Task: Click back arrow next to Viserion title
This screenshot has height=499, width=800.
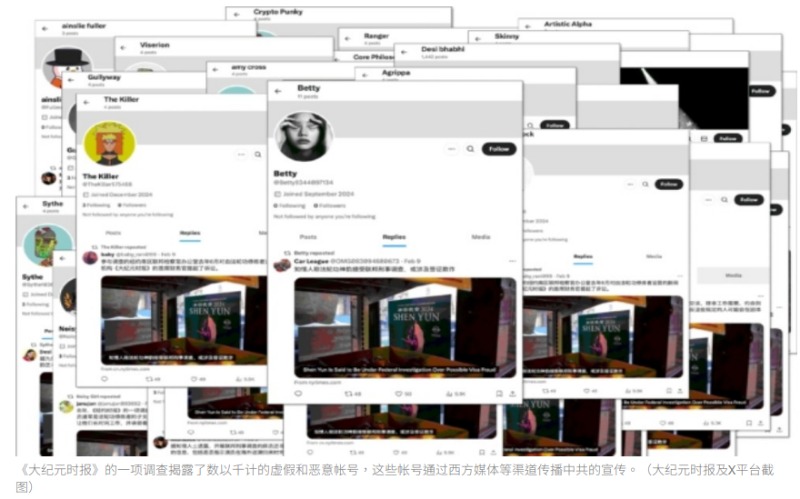Action: click(123, 48)
